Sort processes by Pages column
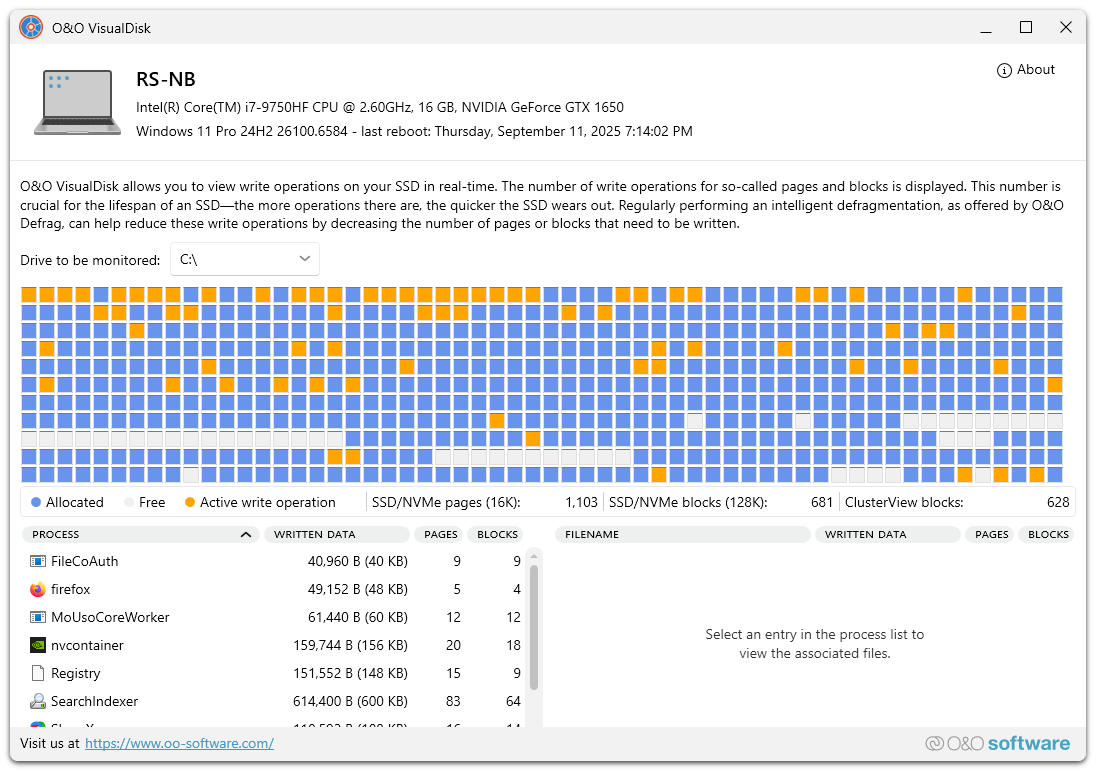1096x771 pixels. coord(440,534)
